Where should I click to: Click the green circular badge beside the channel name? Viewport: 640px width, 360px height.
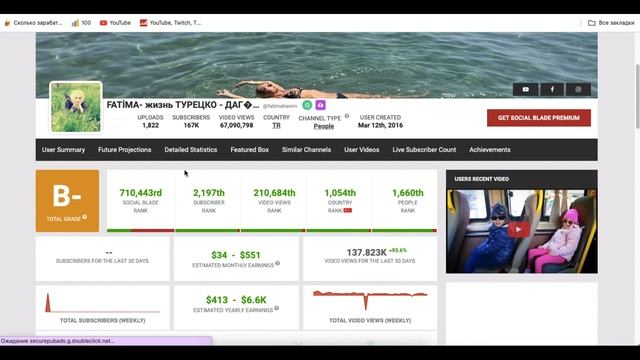click(307, 105)
